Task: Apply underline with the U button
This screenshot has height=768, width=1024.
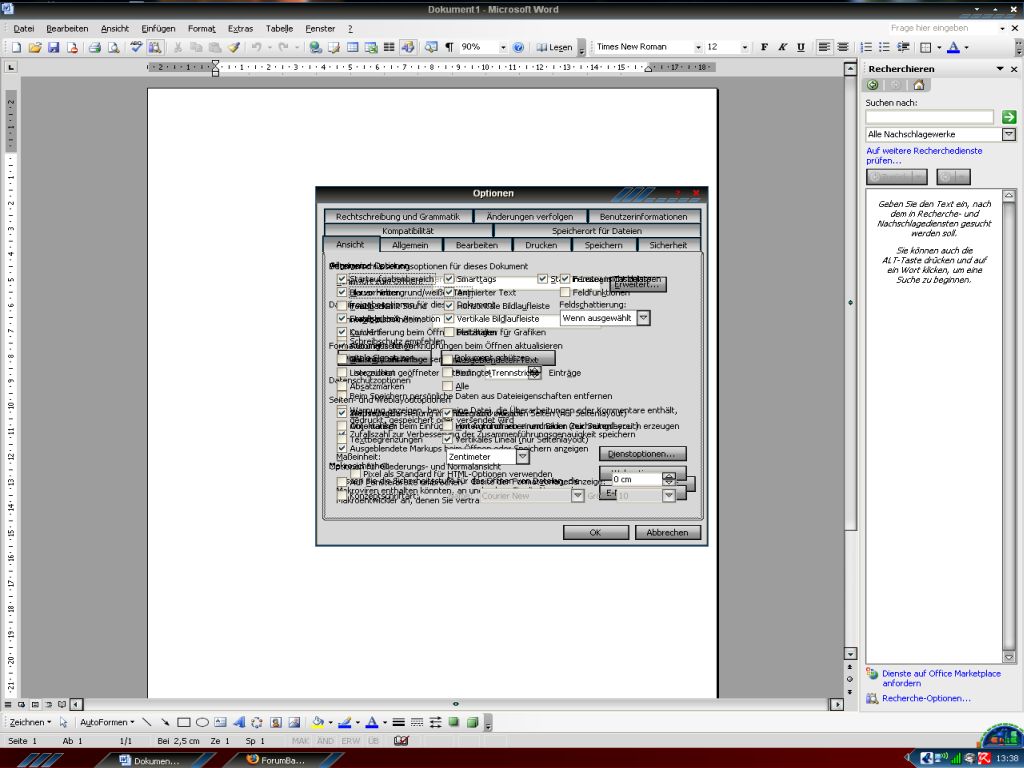Action: point(801,47)
